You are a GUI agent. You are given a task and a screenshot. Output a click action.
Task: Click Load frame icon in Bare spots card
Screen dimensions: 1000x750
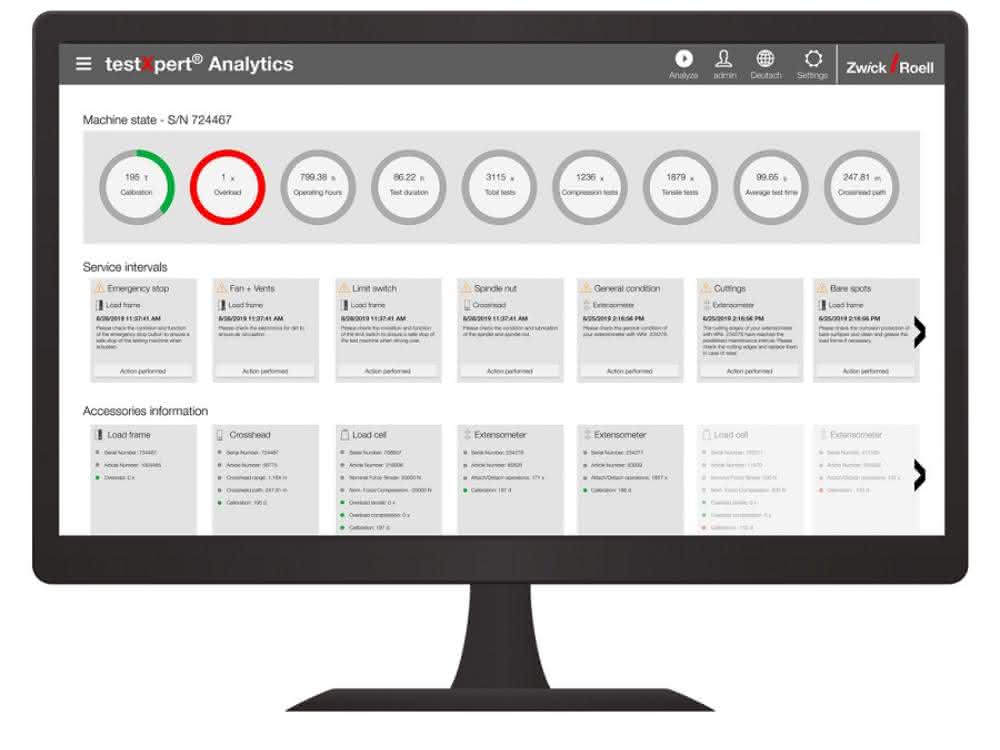[x=823, y=305]
